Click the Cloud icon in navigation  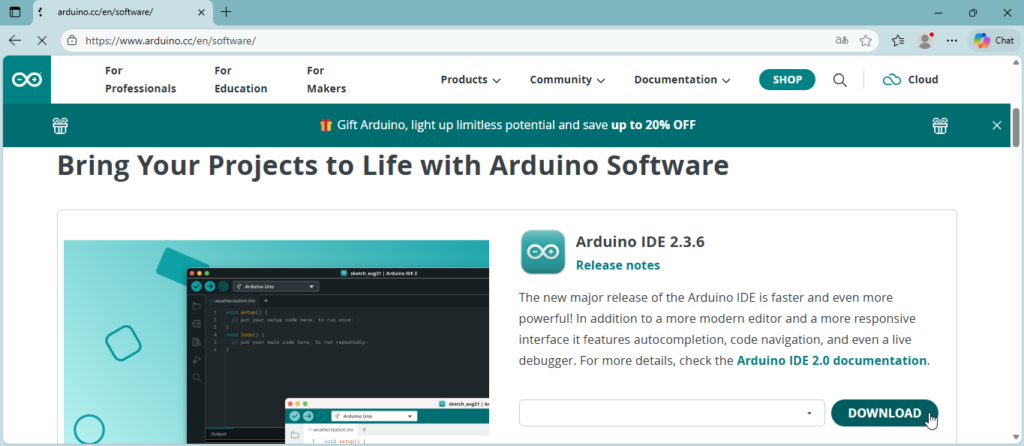coord(891,80)
